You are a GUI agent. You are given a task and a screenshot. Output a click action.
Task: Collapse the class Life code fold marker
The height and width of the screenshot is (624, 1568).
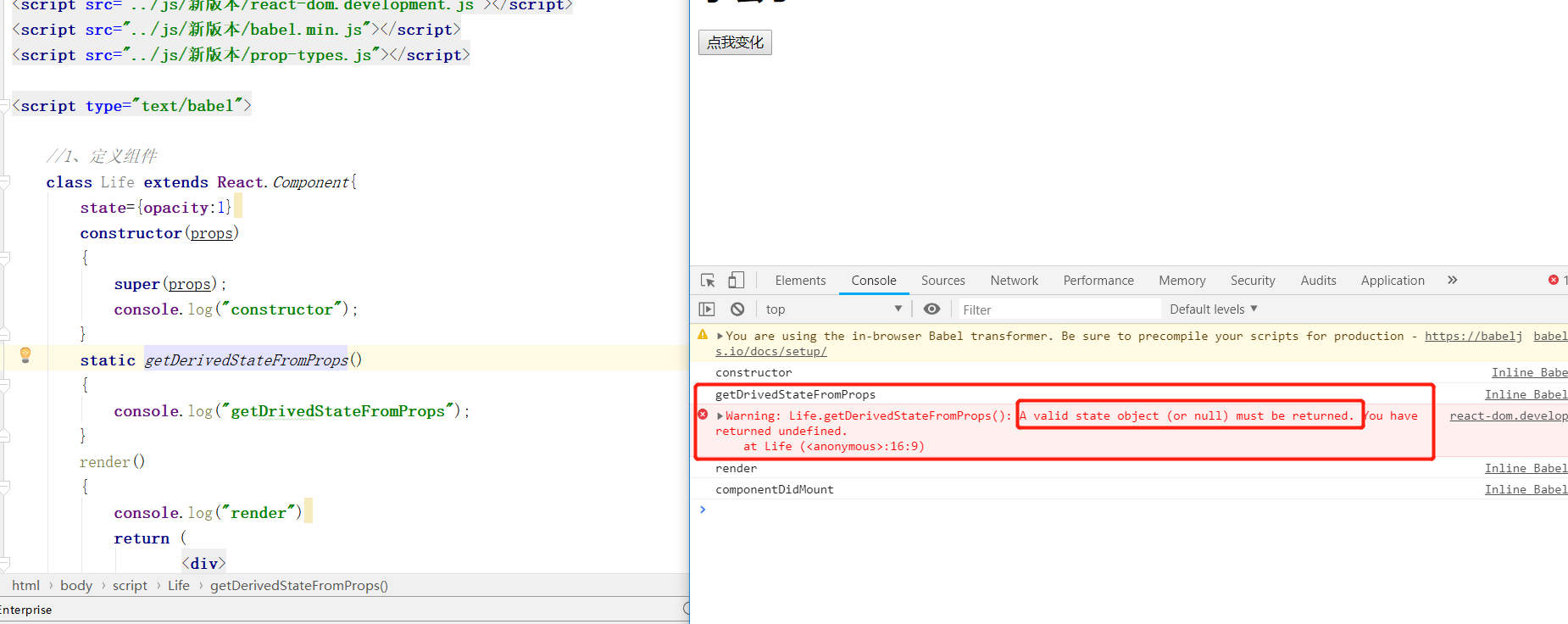[x=5, y=181]
